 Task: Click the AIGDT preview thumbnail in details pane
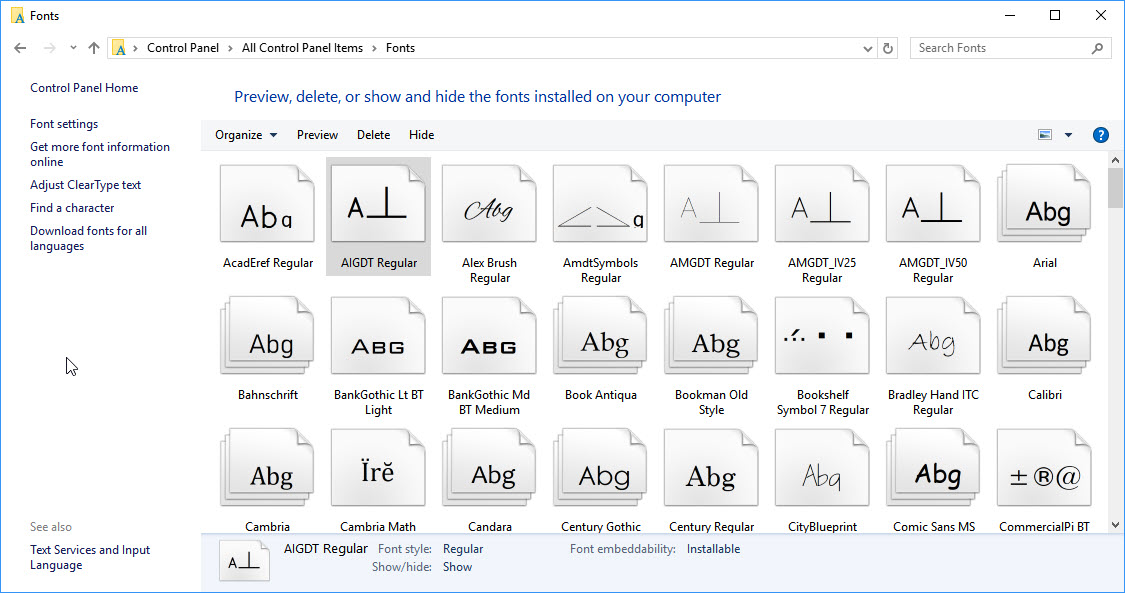click(x=244, y=560)
